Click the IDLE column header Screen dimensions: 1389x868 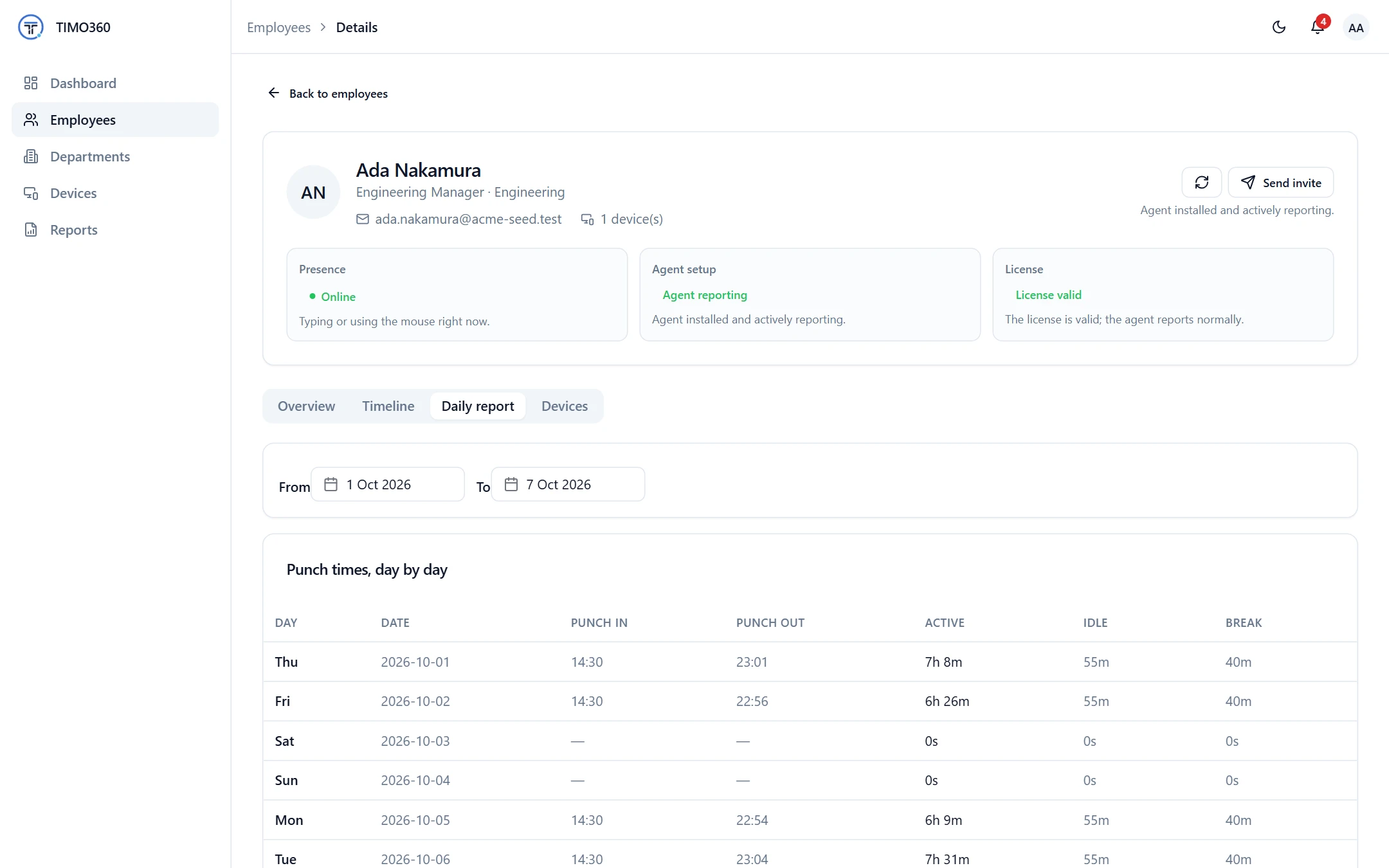coord(1095,623)
